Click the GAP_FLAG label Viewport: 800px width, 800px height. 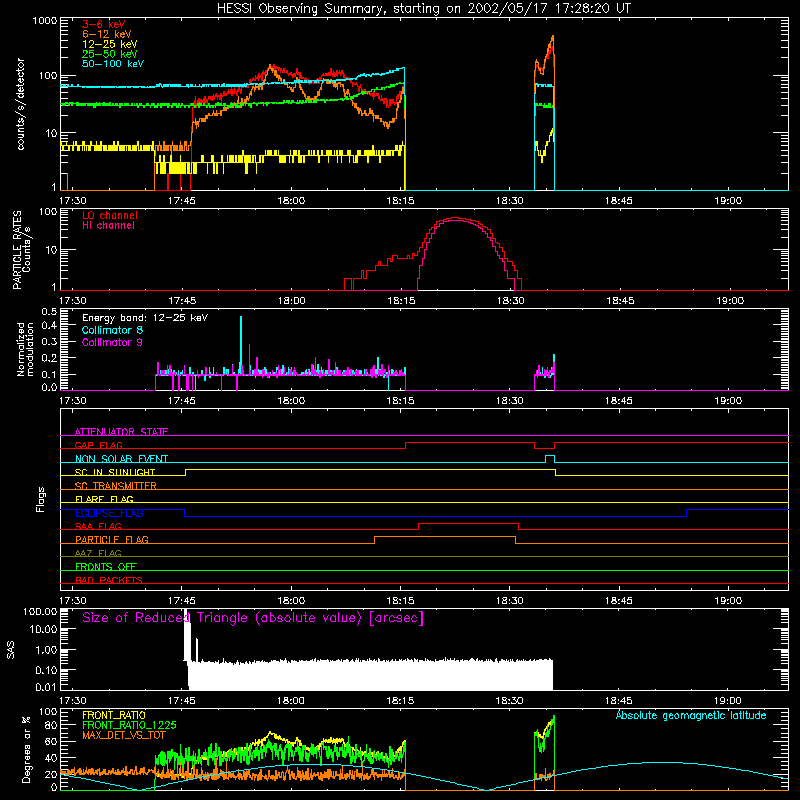[98, 445]
